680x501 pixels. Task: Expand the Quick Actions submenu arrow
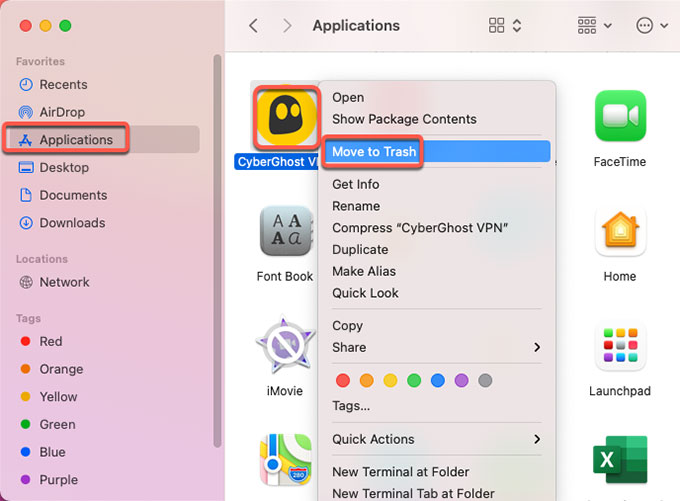(537, 439)
